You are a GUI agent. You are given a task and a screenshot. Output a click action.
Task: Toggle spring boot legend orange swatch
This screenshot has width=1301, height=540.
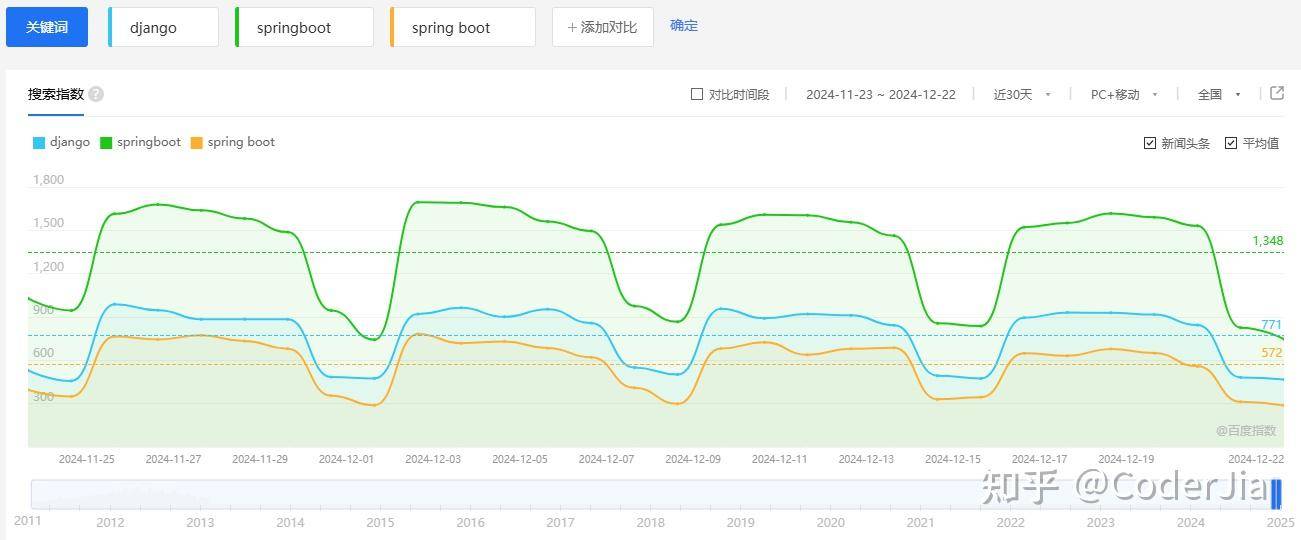pyautogui.click(x=197, y=143)
